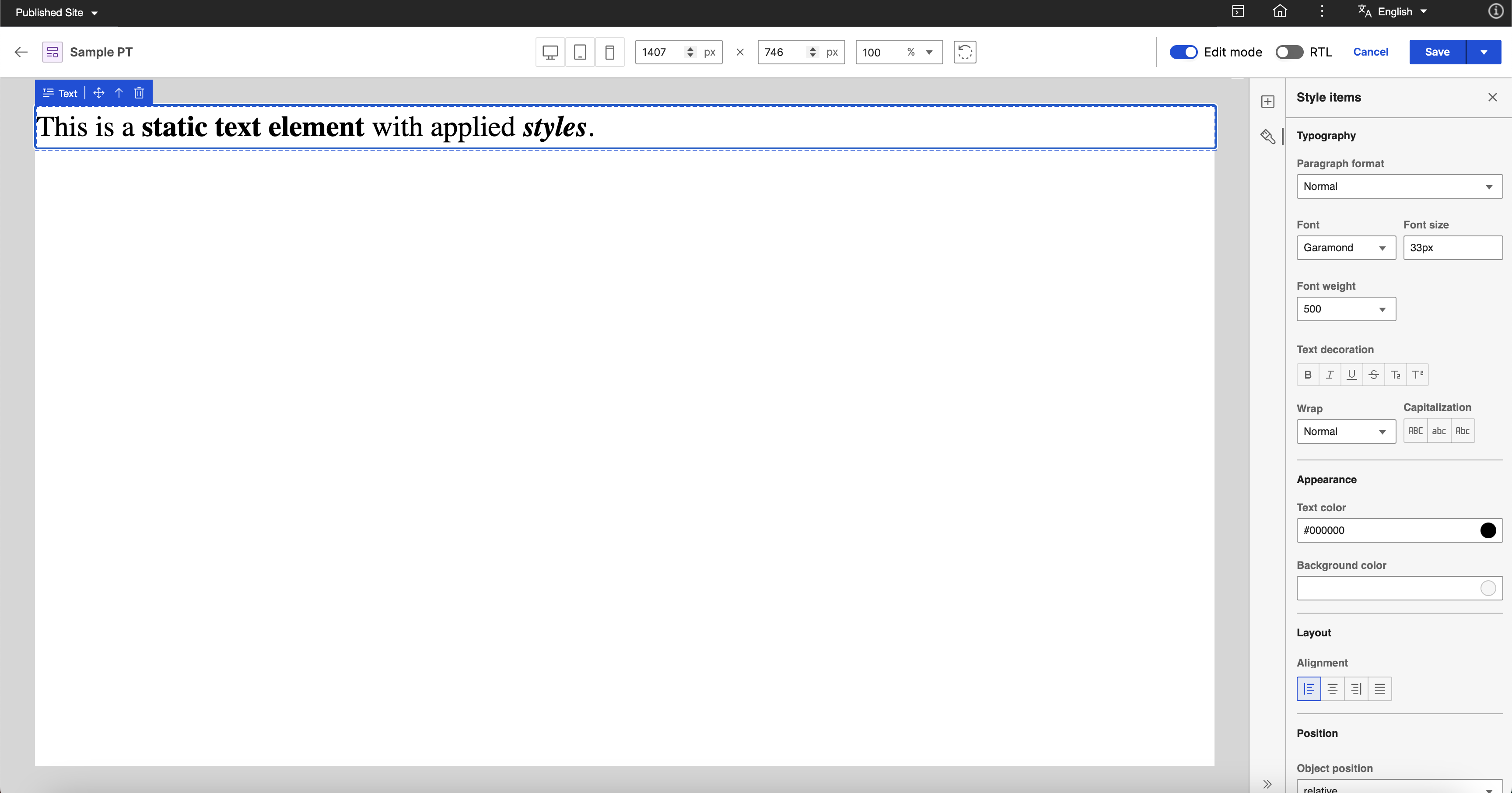Click the move handle icon on Text toolbar

coord(98,93)
